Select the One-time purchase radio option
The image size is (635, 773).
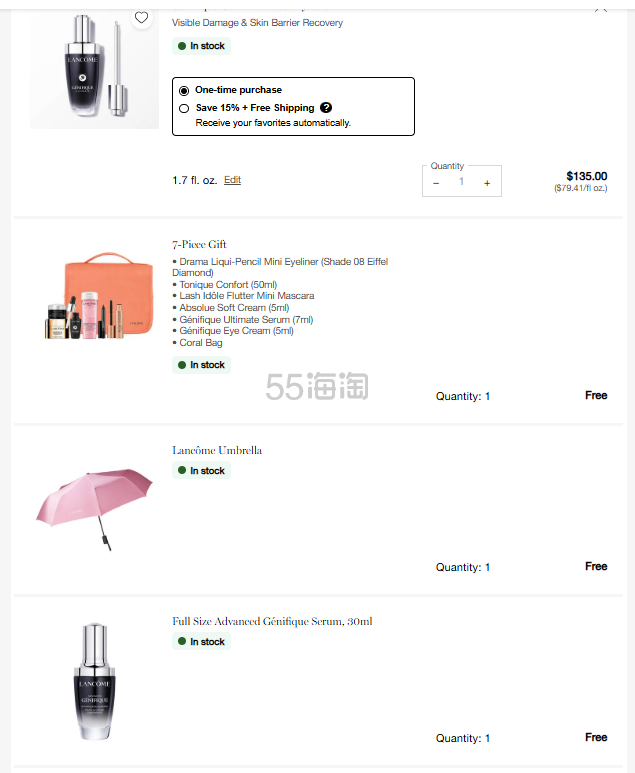tap(184, 91)
